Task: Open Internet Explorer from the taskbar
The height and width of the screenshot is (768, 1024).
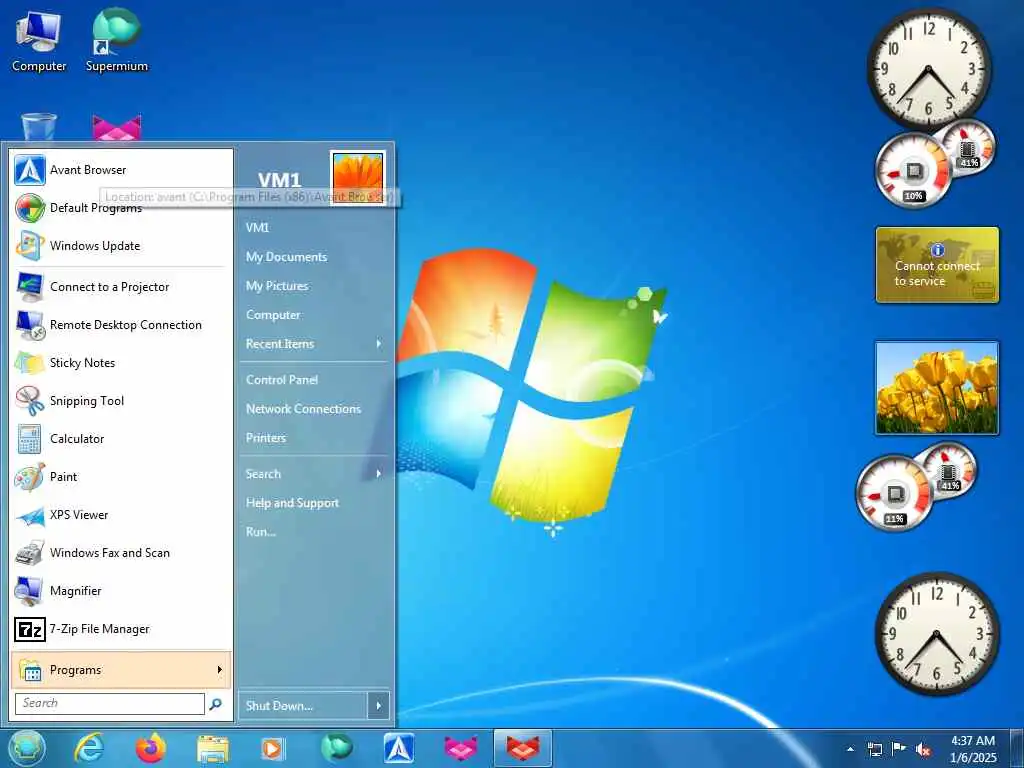Action: (x=89, y=748)
